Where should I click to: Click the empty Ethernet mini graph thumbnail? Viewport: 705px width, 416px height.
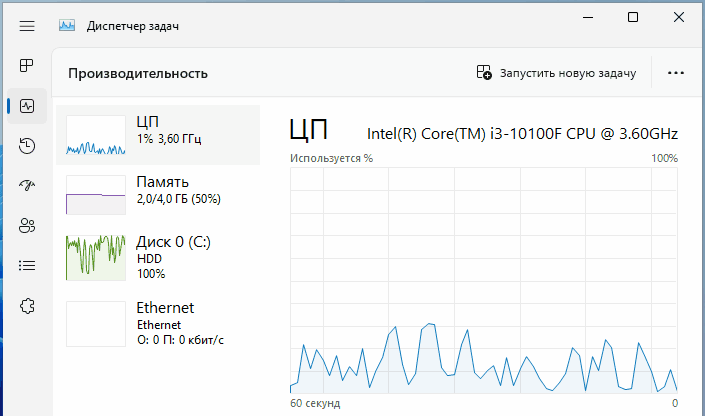coord(96,324)
